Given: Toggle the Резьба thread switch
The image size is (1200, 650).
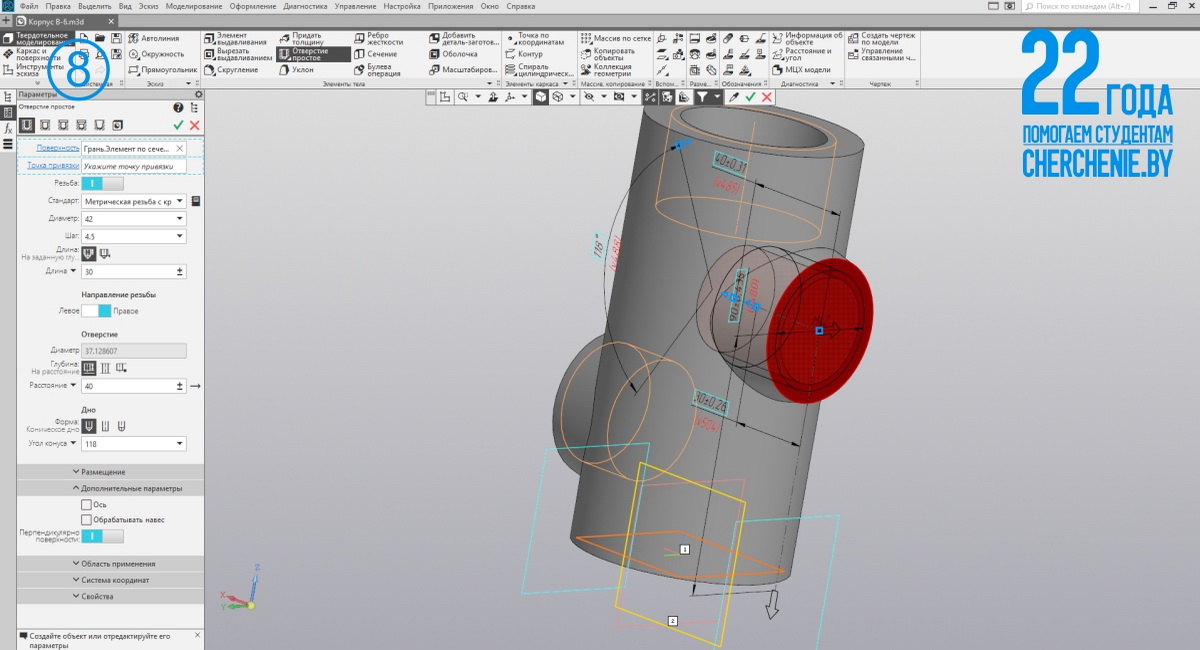Looking at the screenshot, I should click(102, 183).
